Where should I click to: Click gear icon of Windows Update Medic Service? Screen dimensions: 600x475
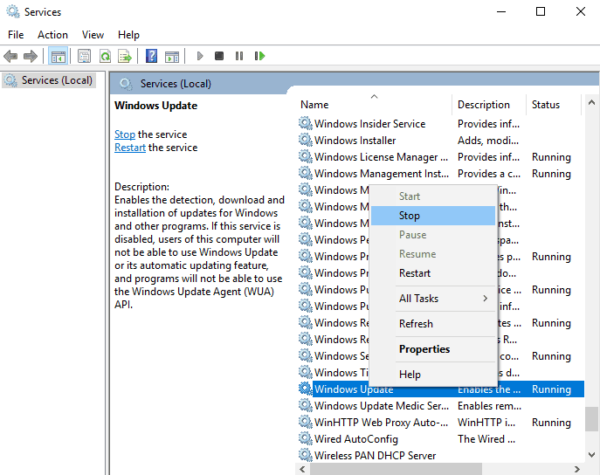pyautogui.click(x=305, y=405)
